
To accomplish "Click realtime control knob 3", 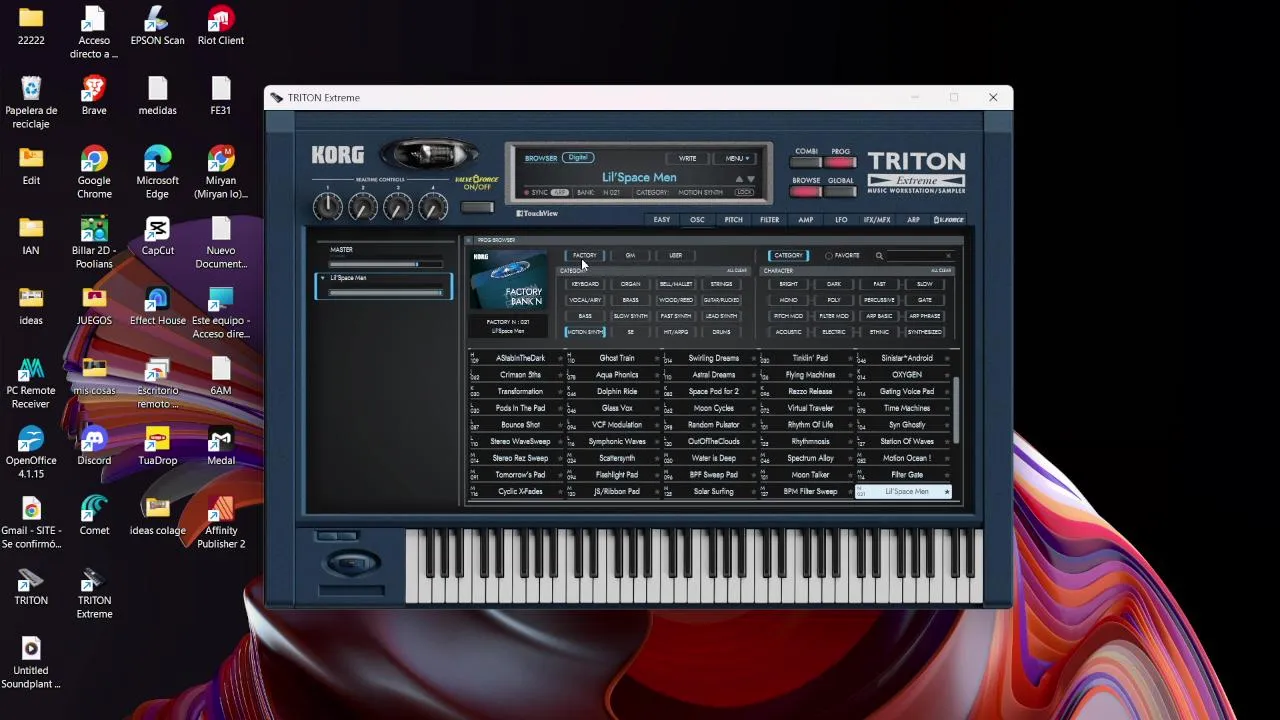I will point(398,207).
